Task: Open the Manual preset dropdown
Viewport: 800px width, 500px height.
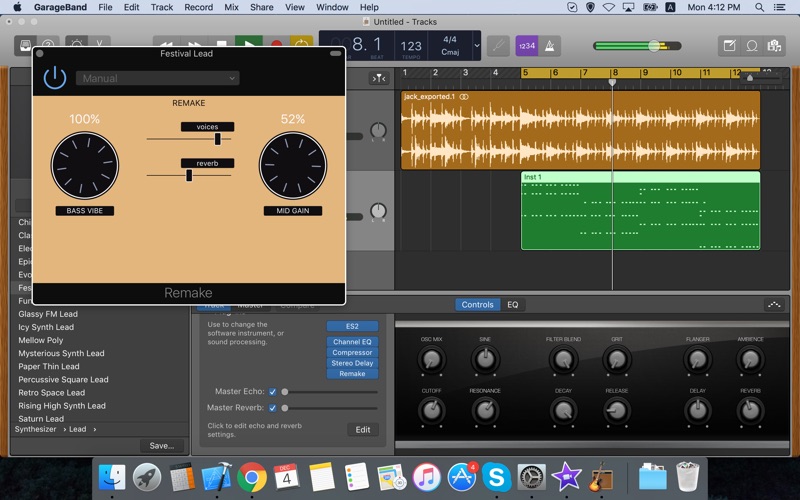Action: [x=158, y=78]
